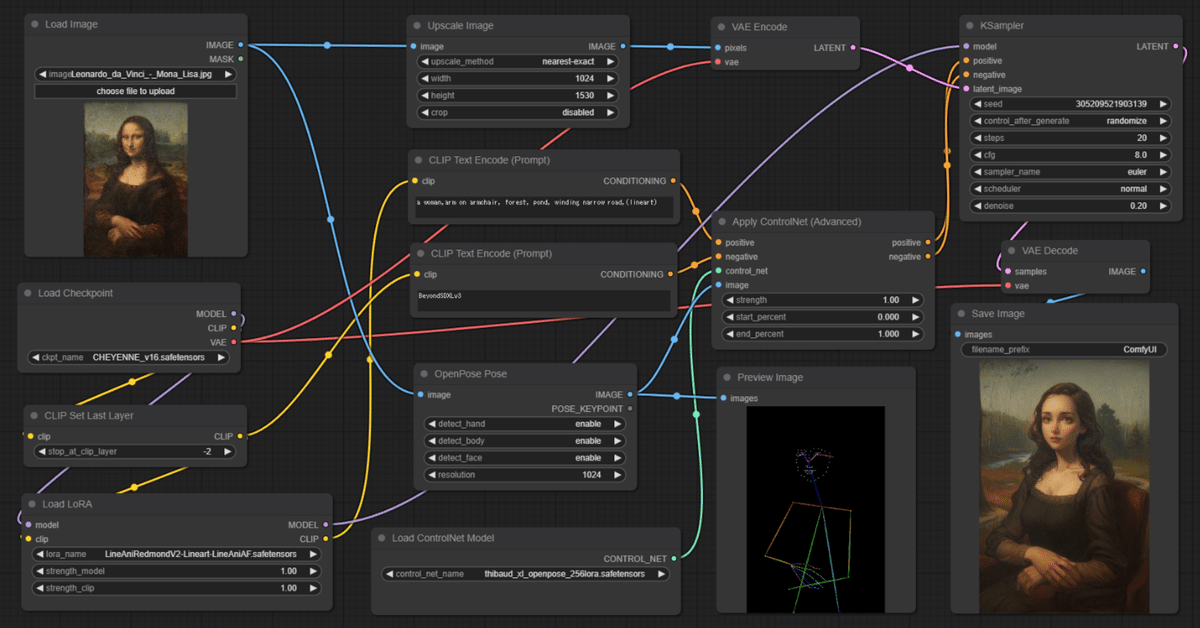Collapse the CLIP Set Last Layer node title dot
The height and width of the screenshot is (628, 1200).
tap(35, 415)
